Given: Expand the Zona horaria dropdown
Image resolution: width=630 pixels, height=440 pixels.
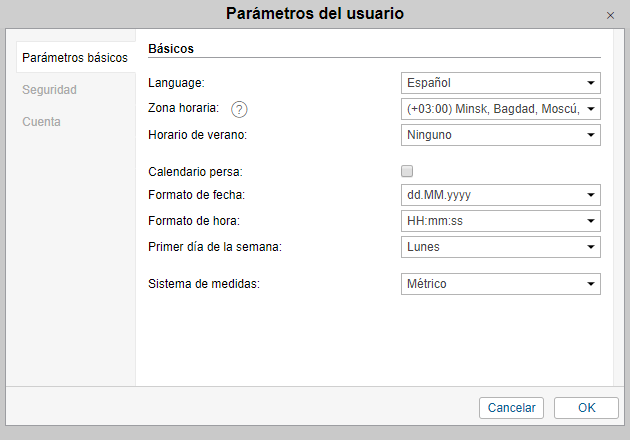Looking at the screenshot, I should click(x=501, y=109).
